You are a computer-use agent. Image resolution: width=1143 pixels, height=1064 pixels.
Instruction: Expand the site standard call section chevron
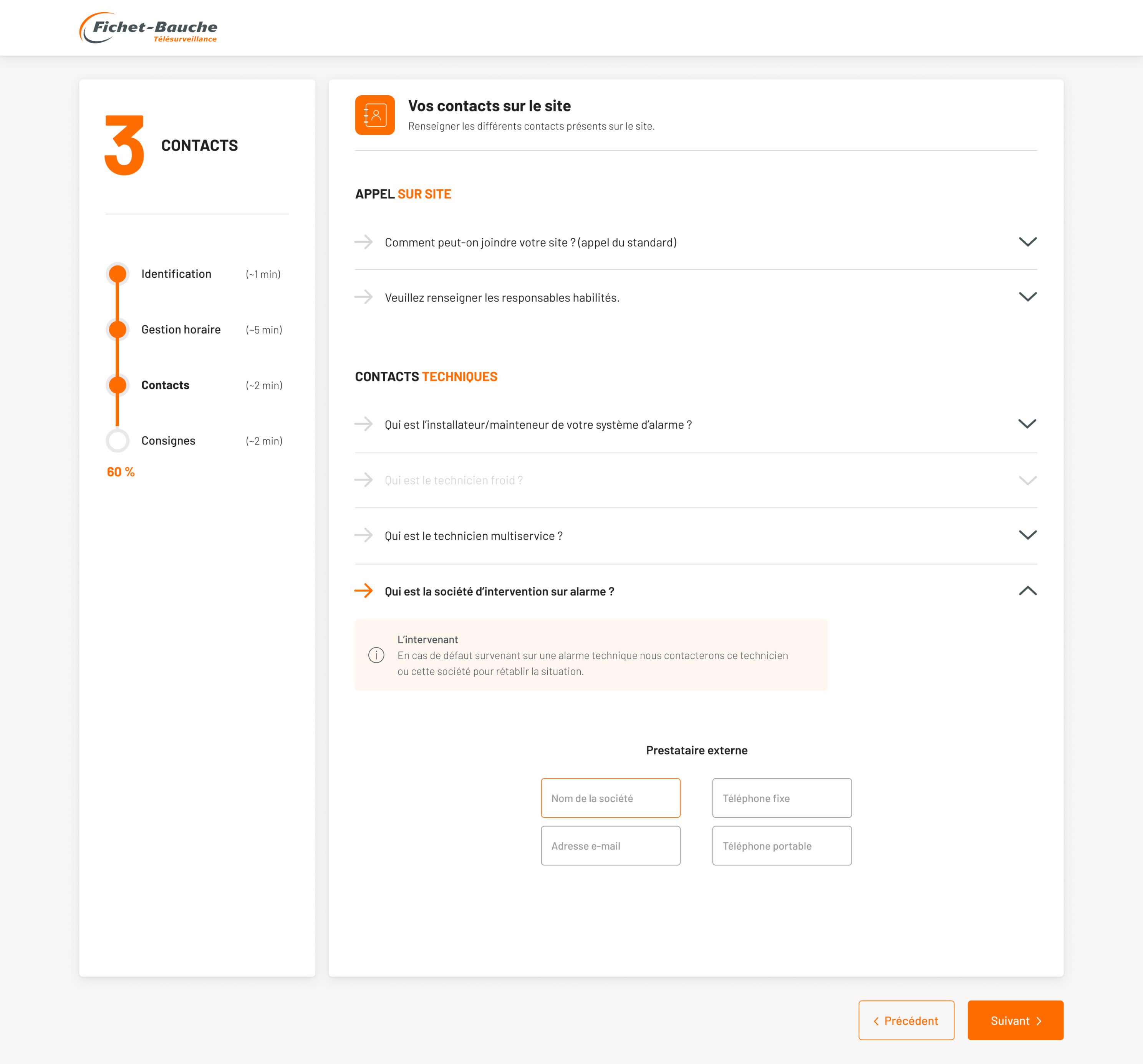pyautogui.click(x=1027, y=242)
